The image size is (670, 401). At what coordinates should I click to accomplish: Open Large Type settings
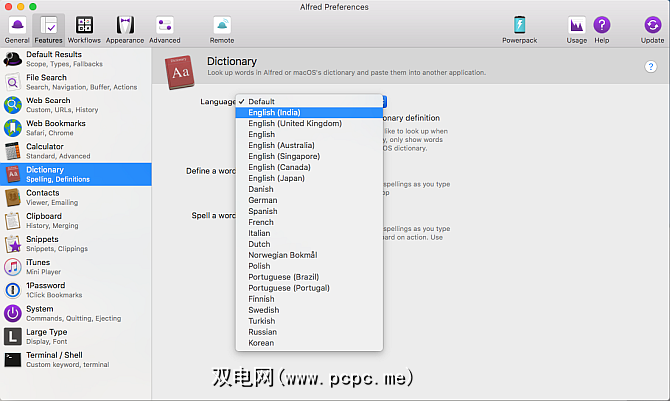coord(76,336)
